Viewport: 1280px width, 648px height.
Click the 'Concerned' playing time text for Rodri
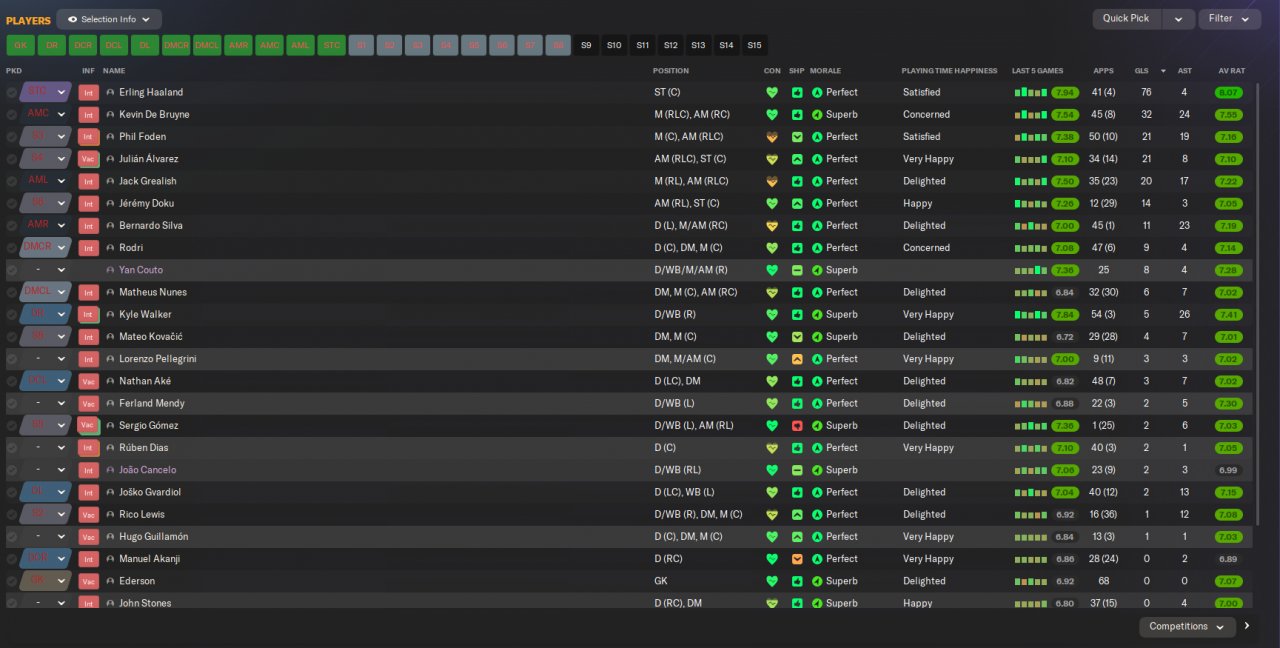click(926, 248)
